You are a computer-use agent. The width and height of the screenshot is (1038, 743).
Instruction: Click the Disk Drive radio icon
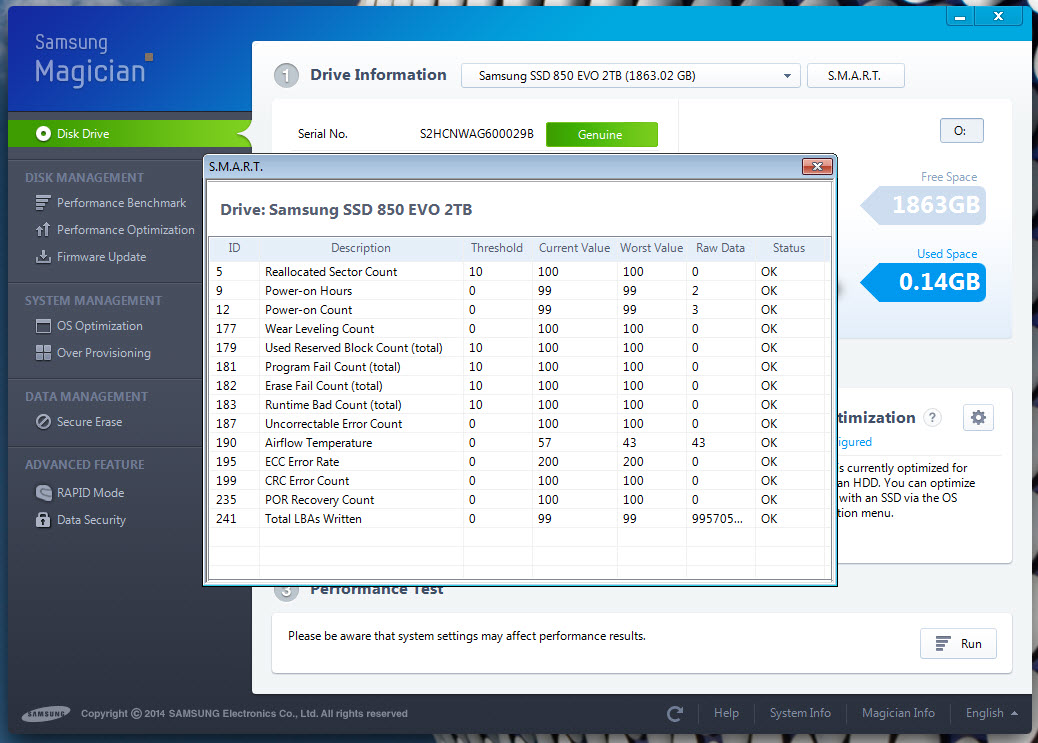[43, 134]
